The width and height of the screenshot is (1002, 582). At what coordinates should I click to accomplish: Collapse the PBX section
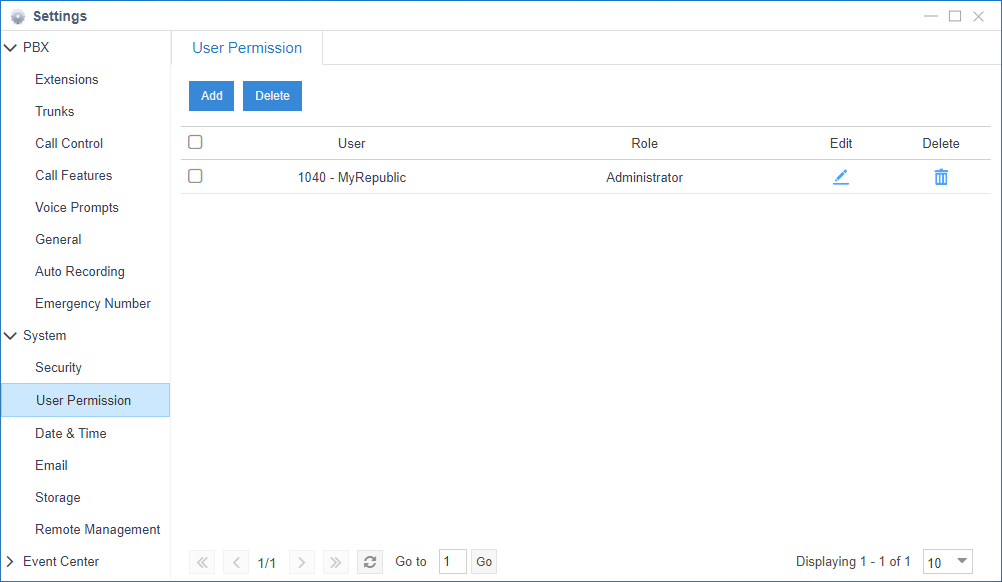10,47
